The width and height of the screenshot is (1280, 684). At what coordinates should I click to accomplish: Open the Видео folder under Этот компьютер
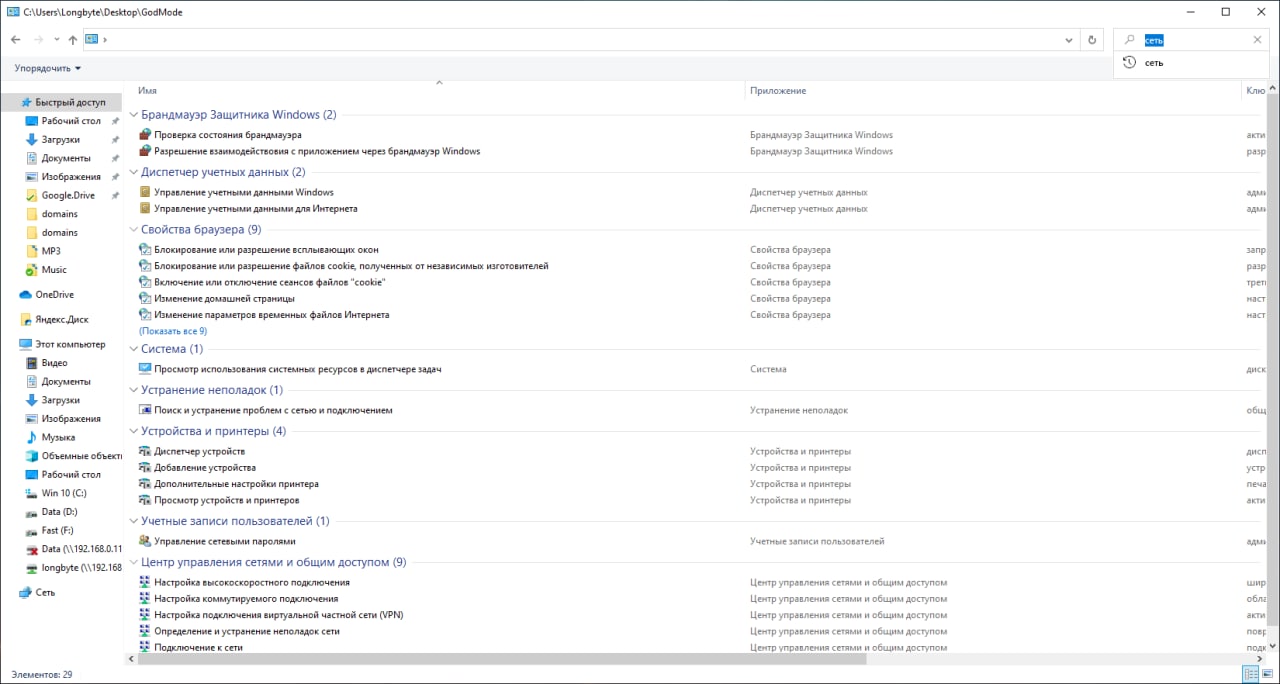(54, 363)
